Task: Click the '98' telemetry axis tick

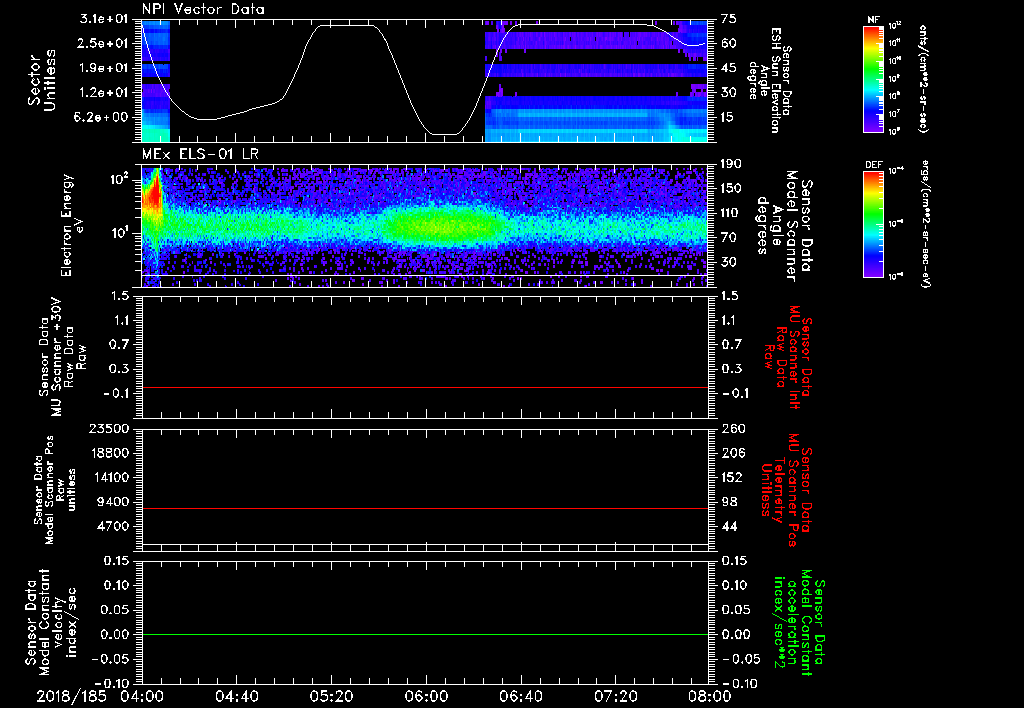Action: [729, 502]
